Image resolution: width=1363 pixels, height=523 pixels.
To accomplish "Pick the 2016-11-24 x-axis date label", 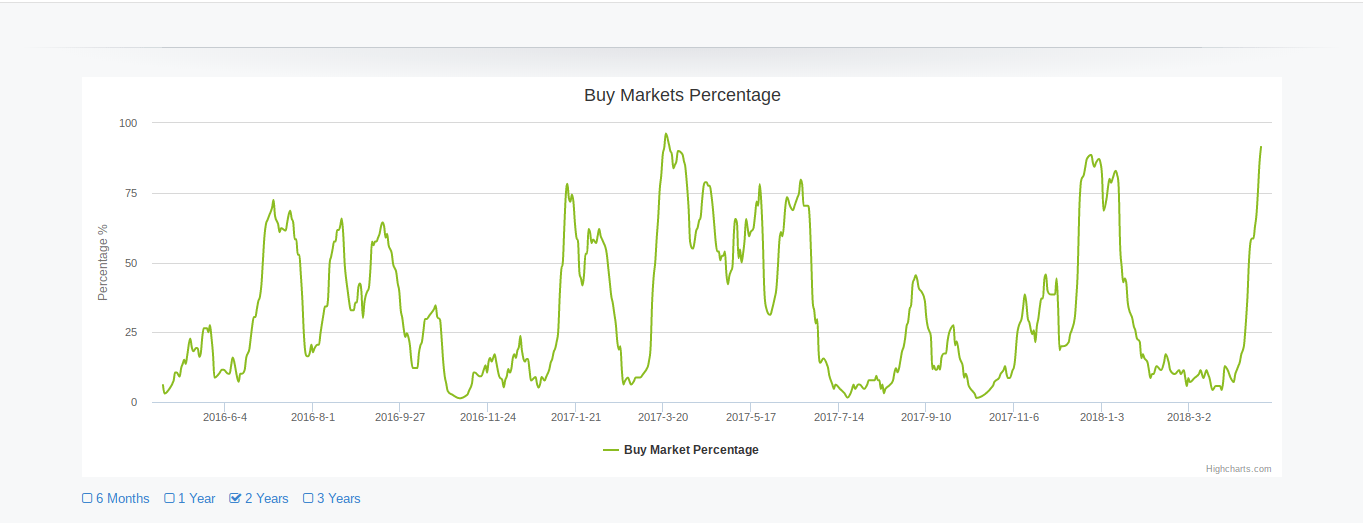I will coord(488,417).
